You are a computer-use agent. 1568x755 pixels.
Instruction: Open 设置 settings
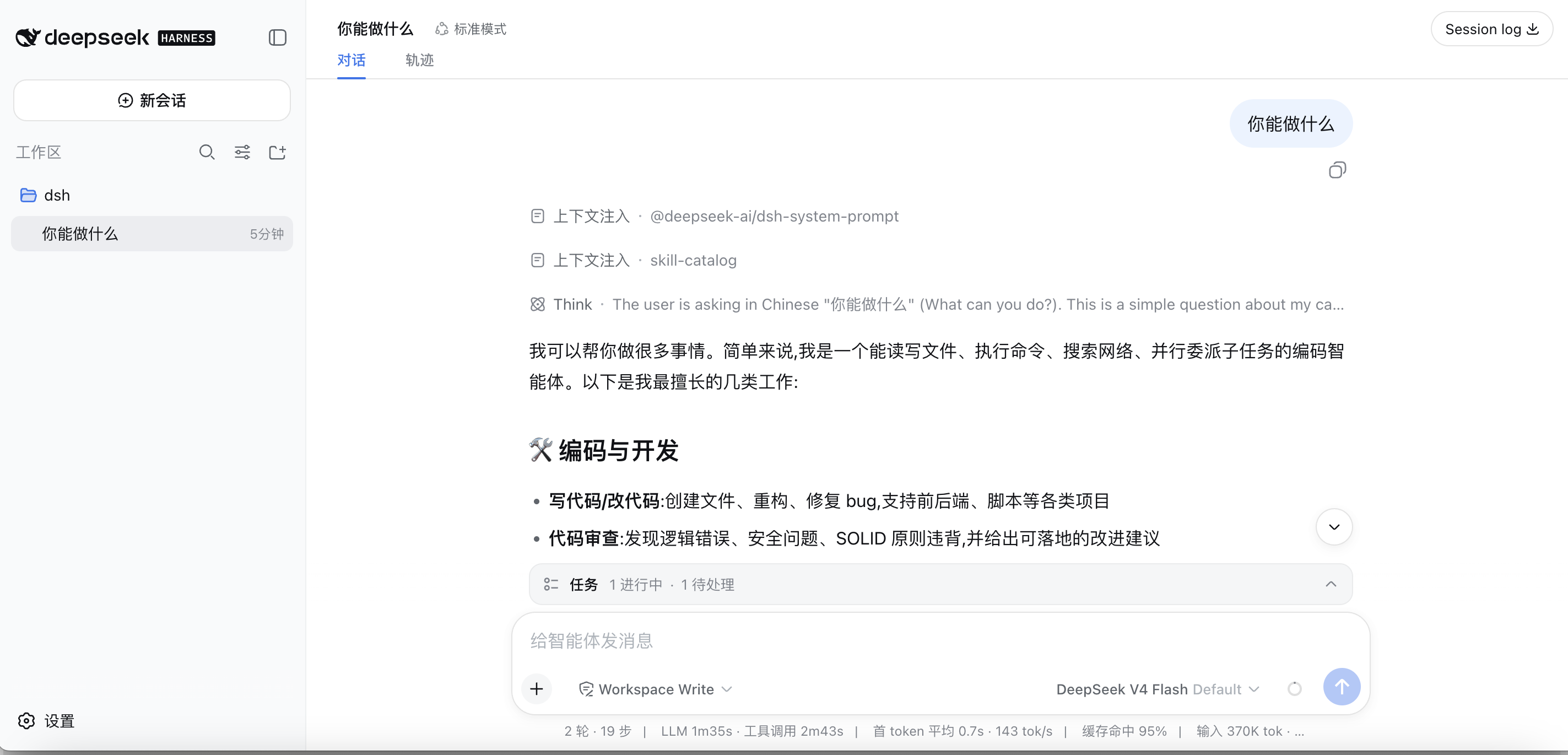(46, 721)
